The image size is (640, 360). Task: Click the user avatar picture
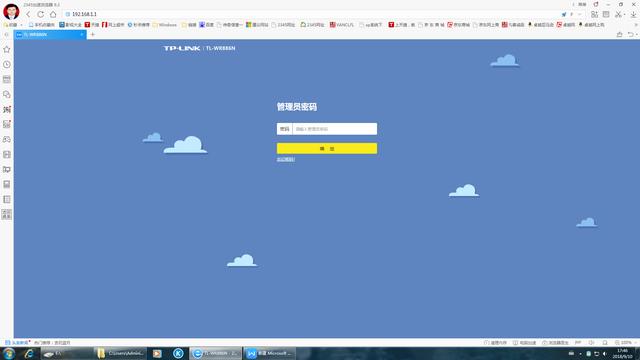(x=11, y=11)
